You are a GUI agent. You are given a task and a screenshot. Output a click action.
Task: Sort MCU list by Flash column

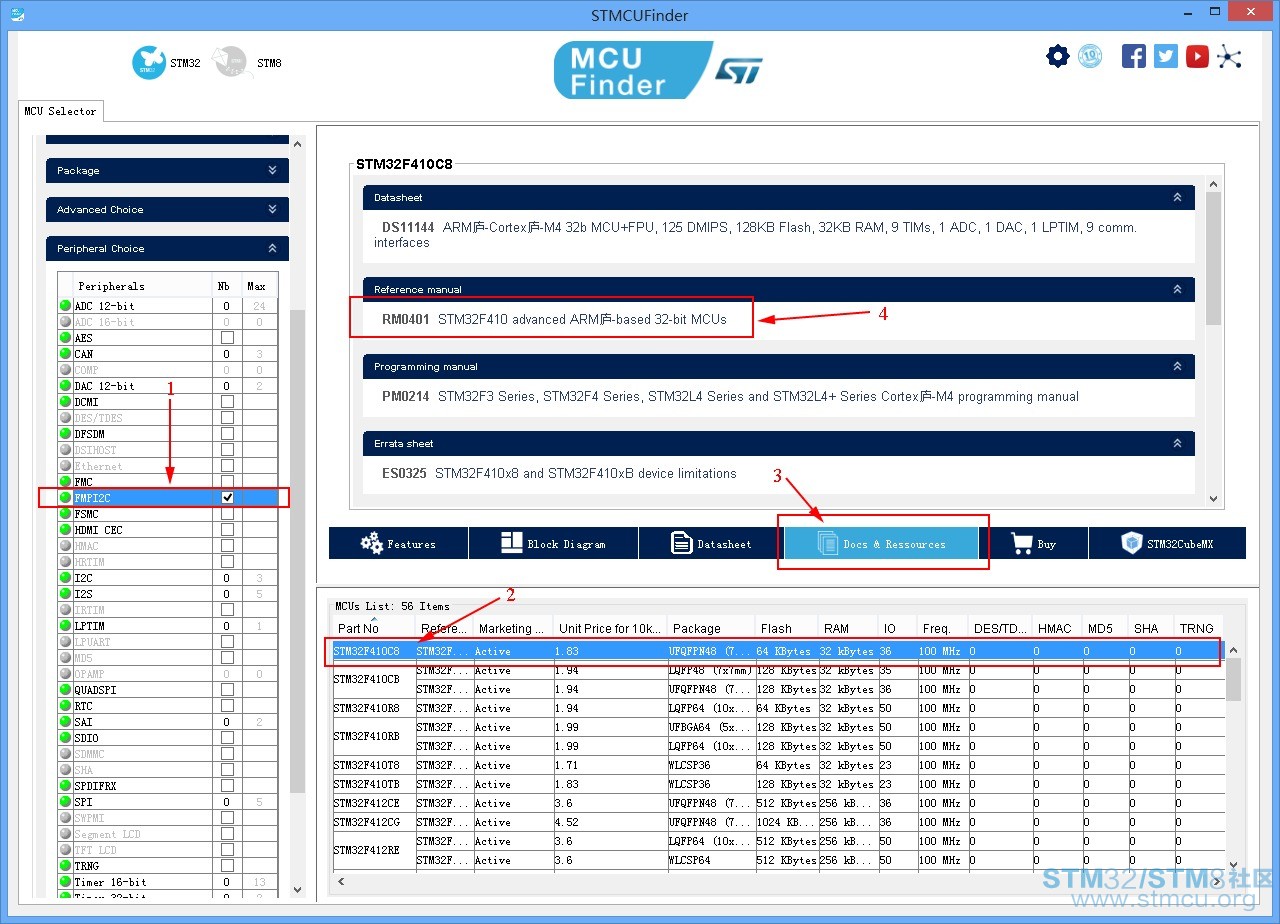click(786, 629)
